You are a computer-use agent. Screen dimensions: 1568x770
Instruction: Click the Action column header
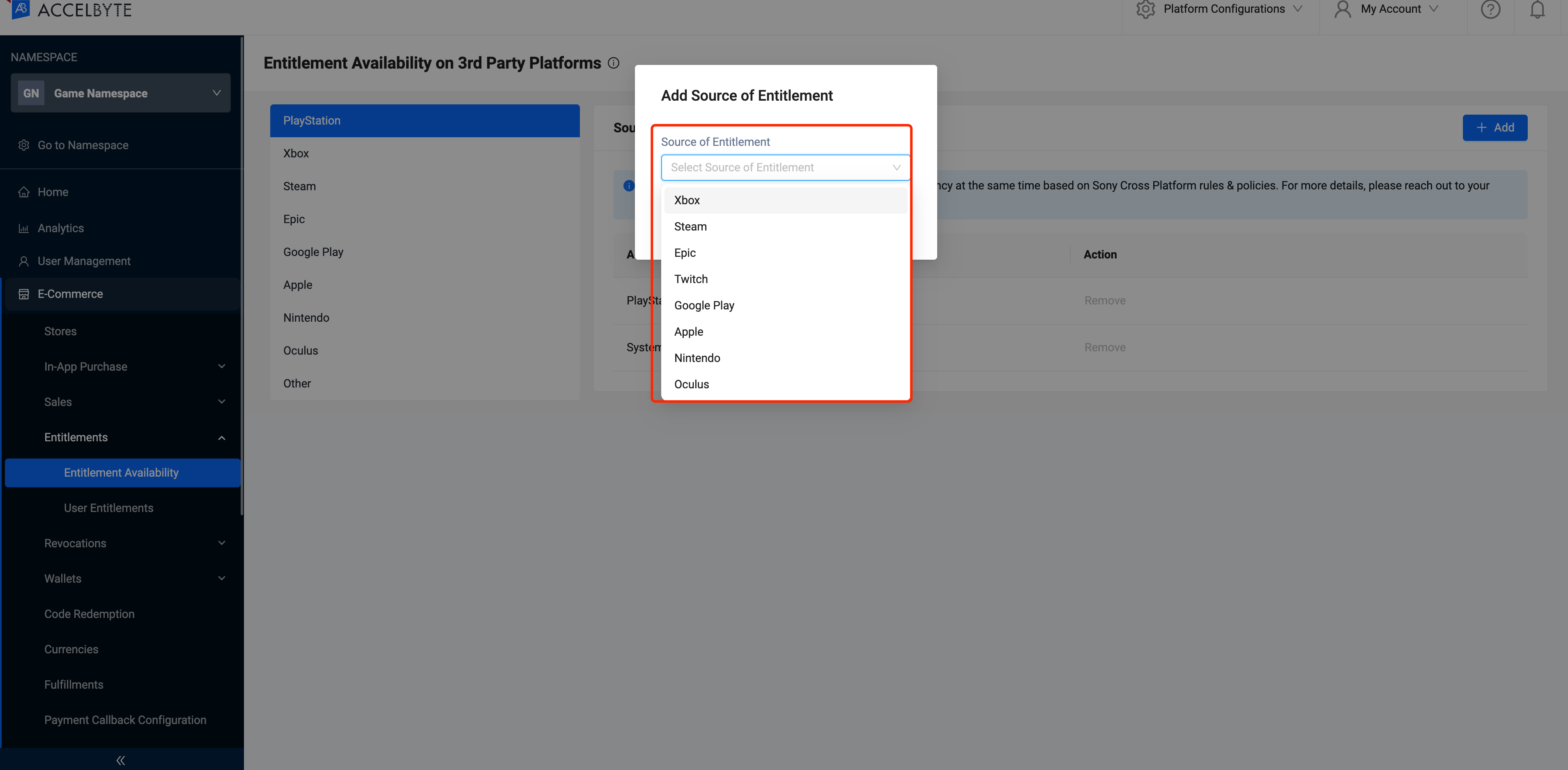tap(1100, 255)
